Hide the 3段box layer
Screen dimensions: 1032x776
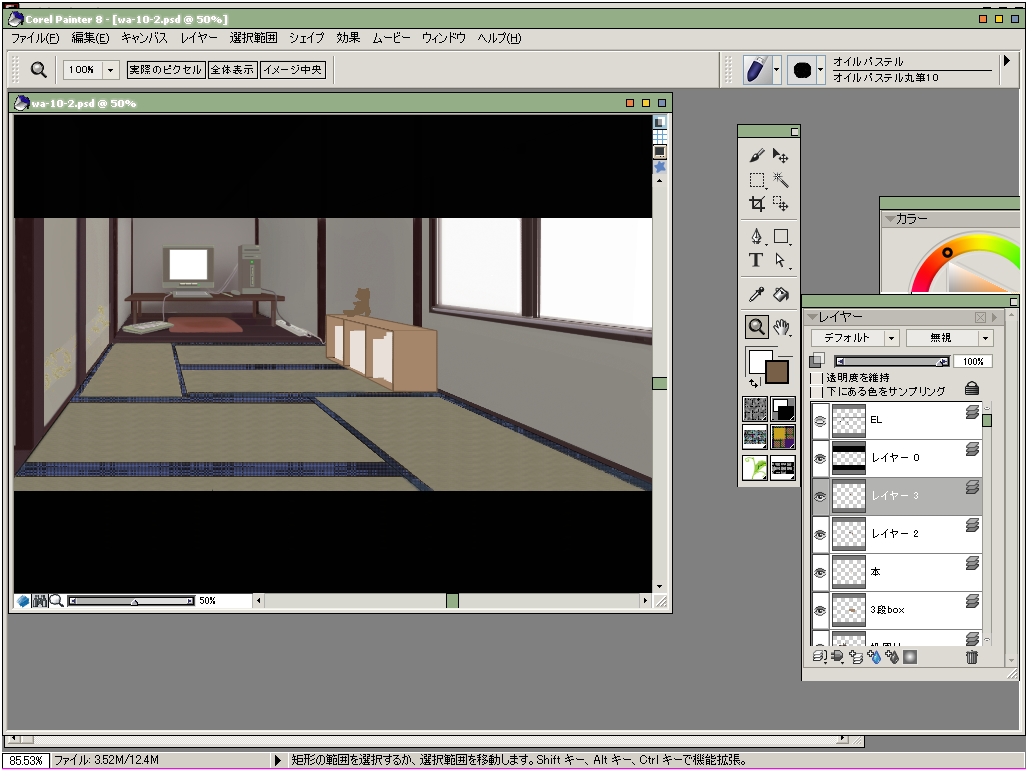820,611
